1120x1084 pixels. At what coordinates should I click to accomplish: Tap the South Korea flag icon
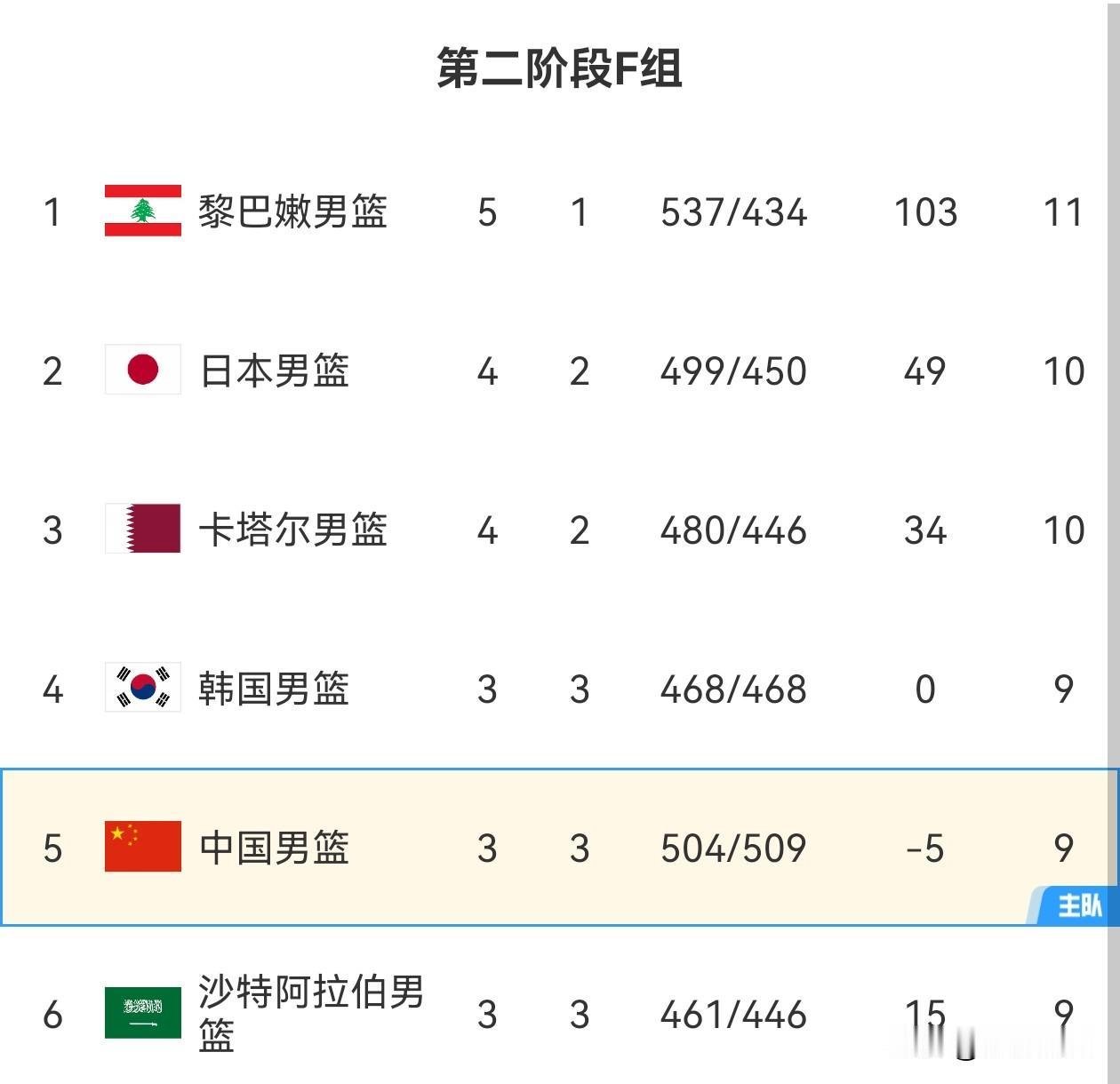point(142,688)
